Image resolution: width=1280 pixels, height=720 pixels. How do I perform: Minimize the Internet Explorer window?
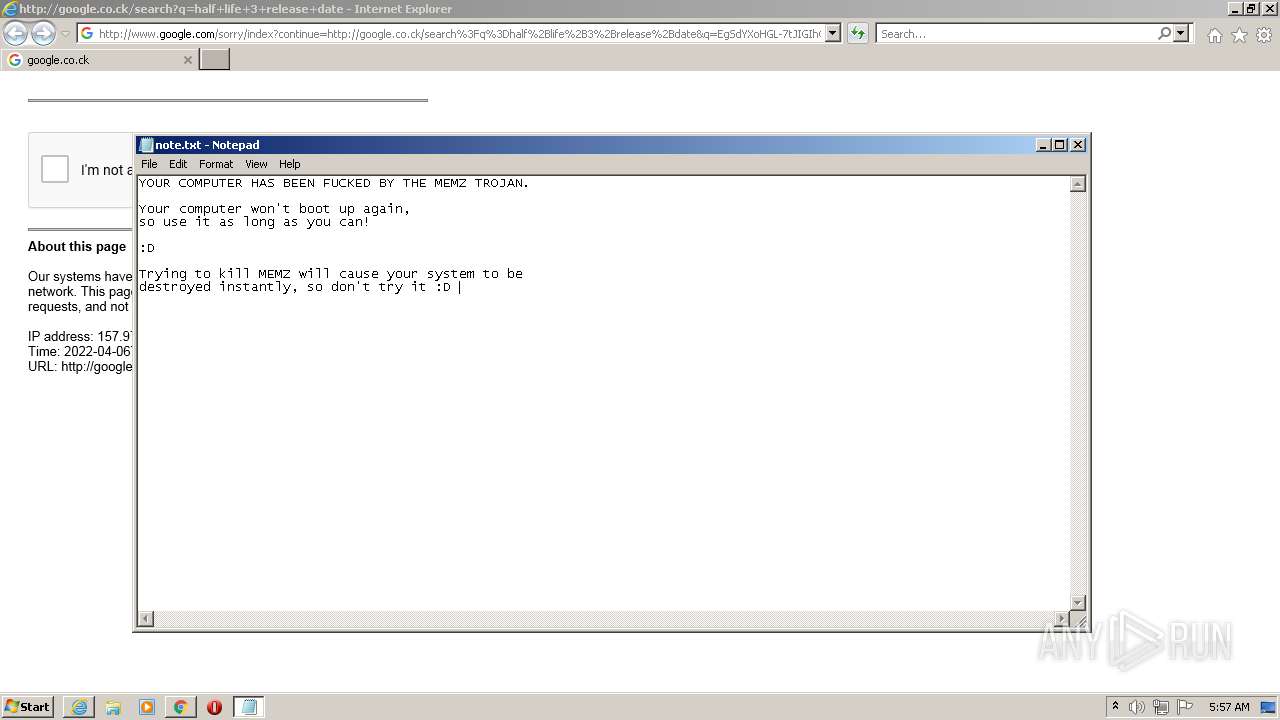[x=1236, y=9]
